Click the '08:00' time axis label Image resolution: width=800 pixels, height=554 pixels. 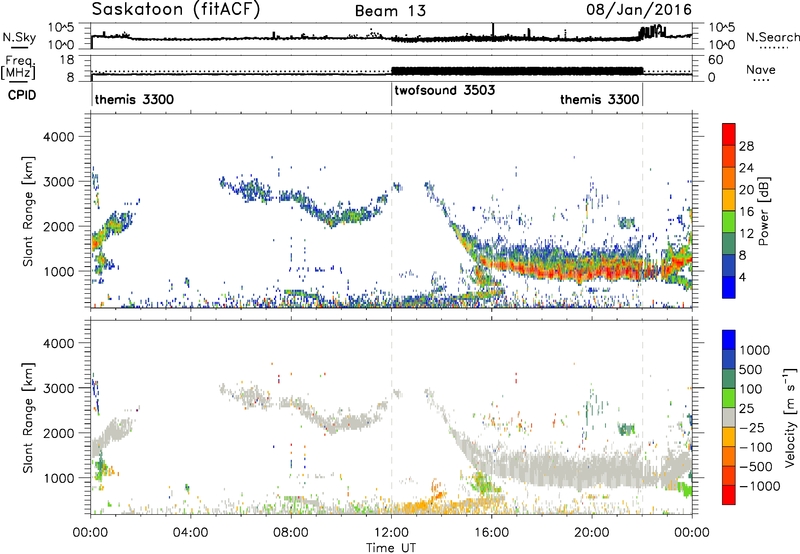(x=291, y=532)
